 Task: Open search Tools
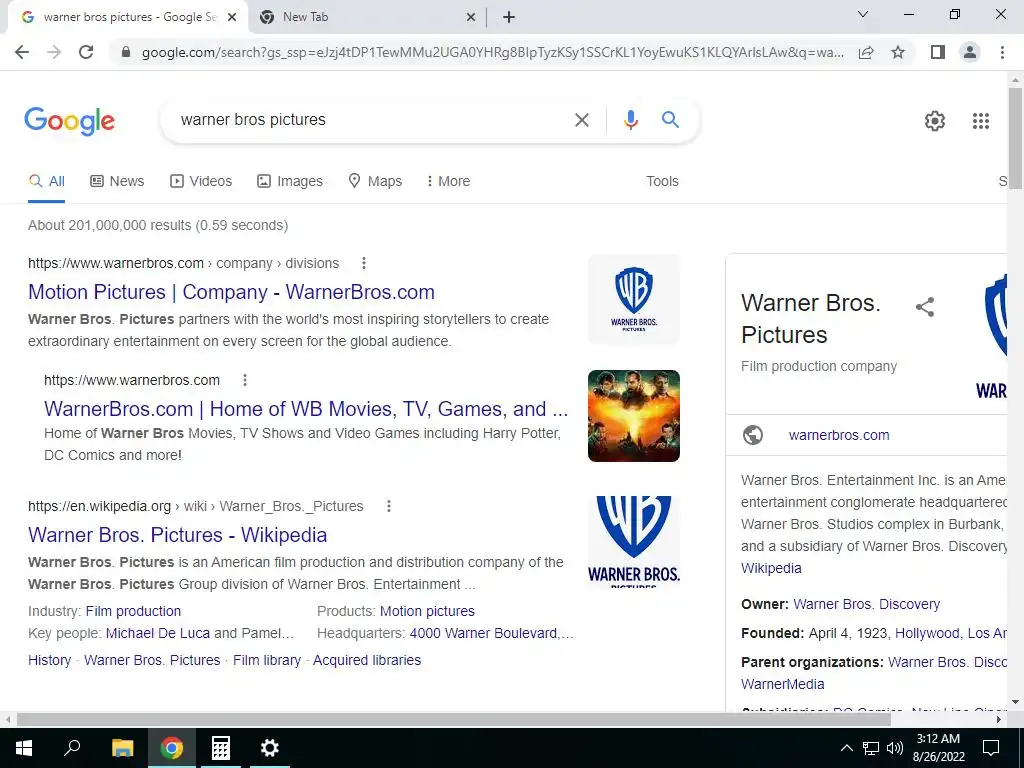pos(662,181)
